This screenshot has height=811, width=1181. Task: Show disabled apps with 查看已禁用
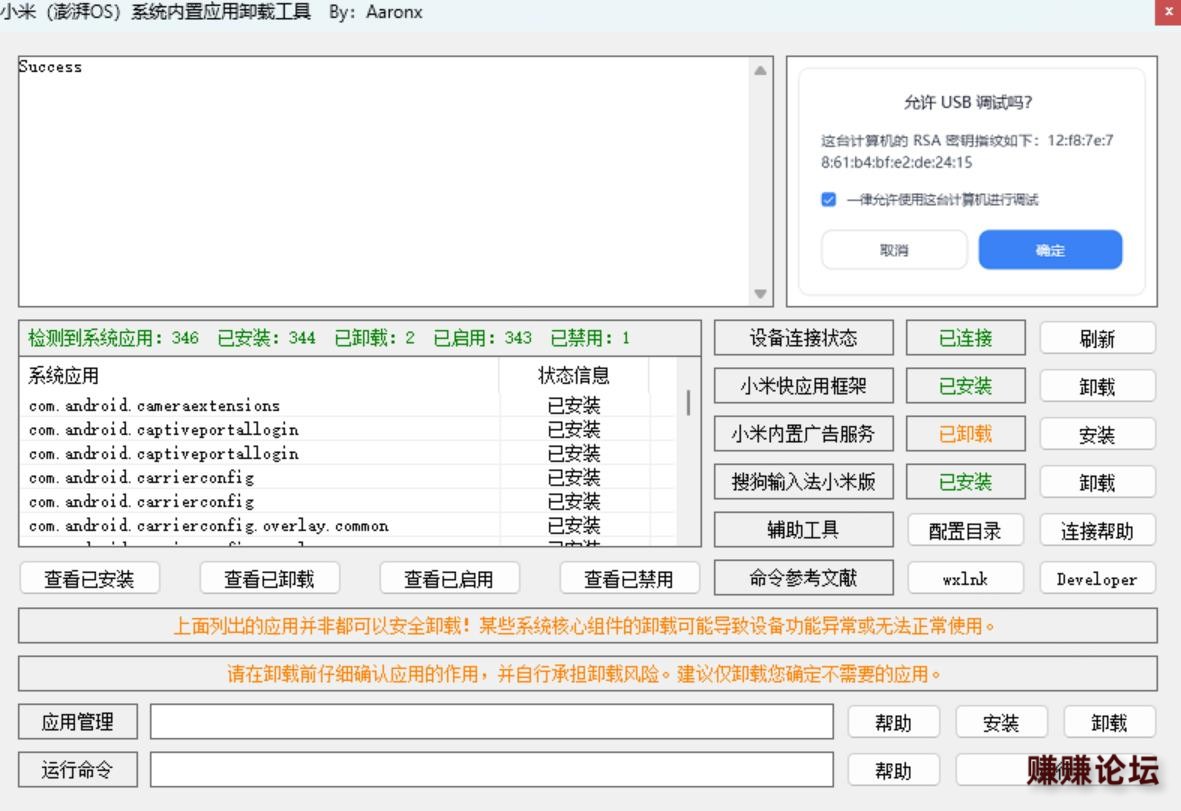coord(629,579)
